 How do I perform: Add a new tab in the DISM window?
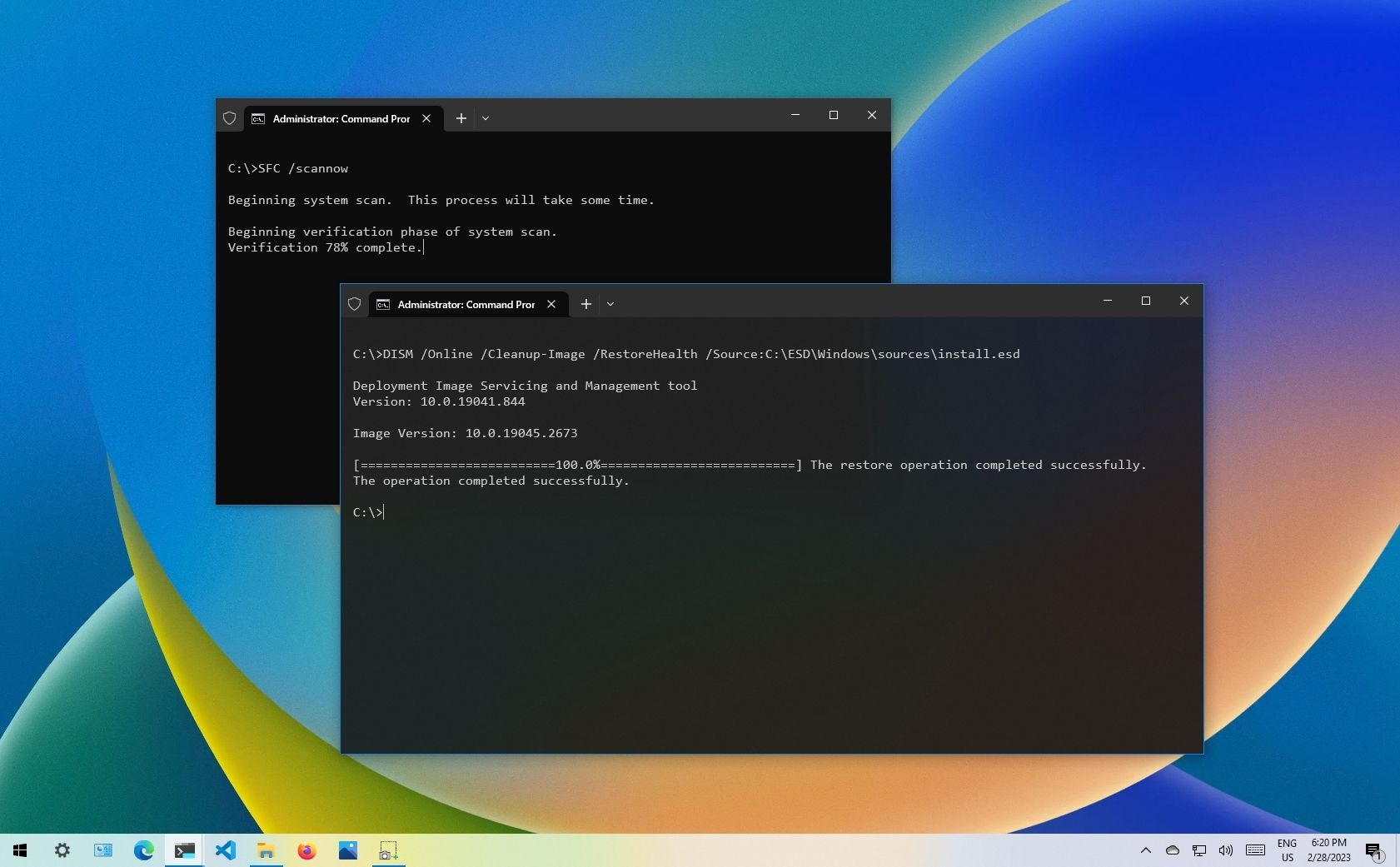(585, 304)
